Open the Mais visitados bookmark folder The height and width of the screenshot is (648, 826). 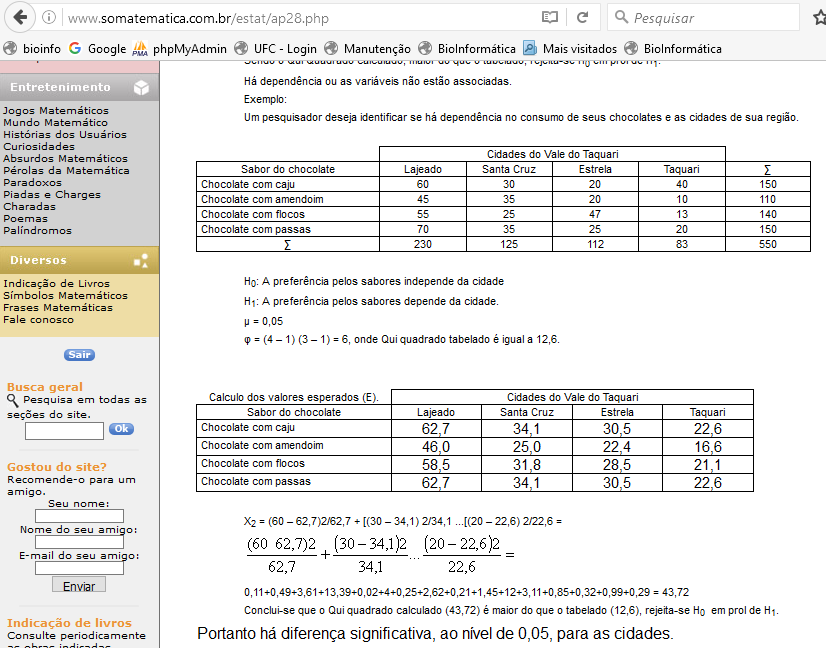570,48
